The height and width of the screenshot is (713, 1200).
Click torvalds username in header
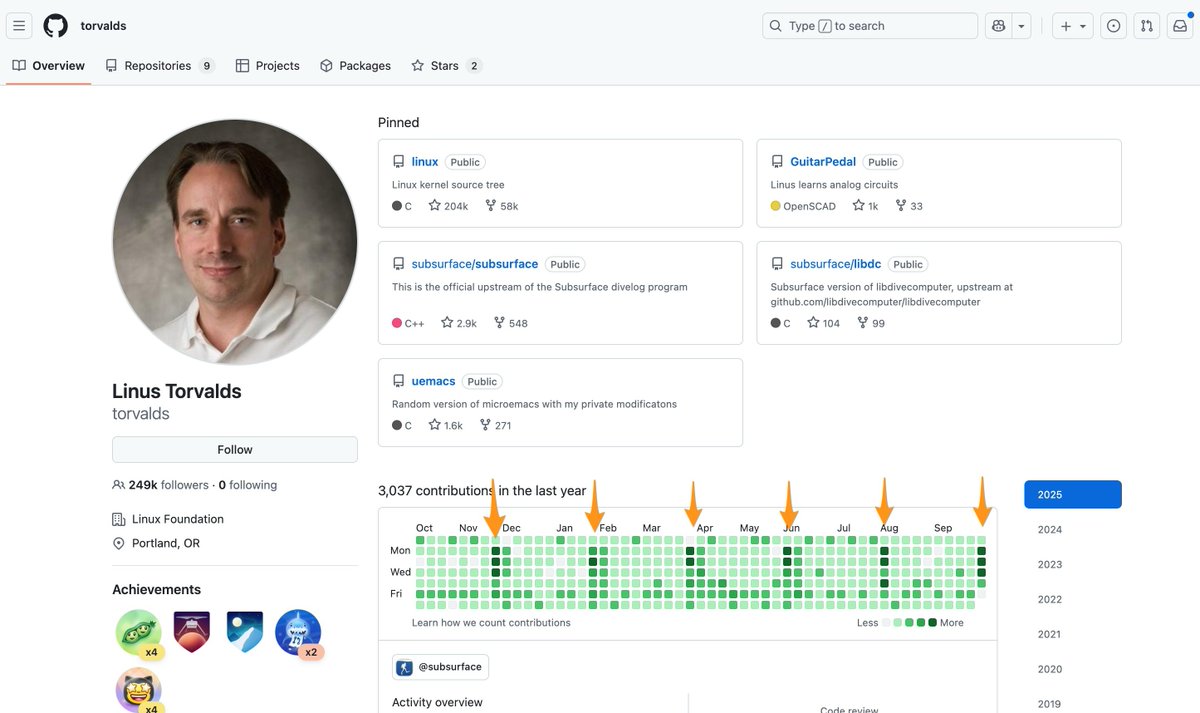(x=103, y=26)
